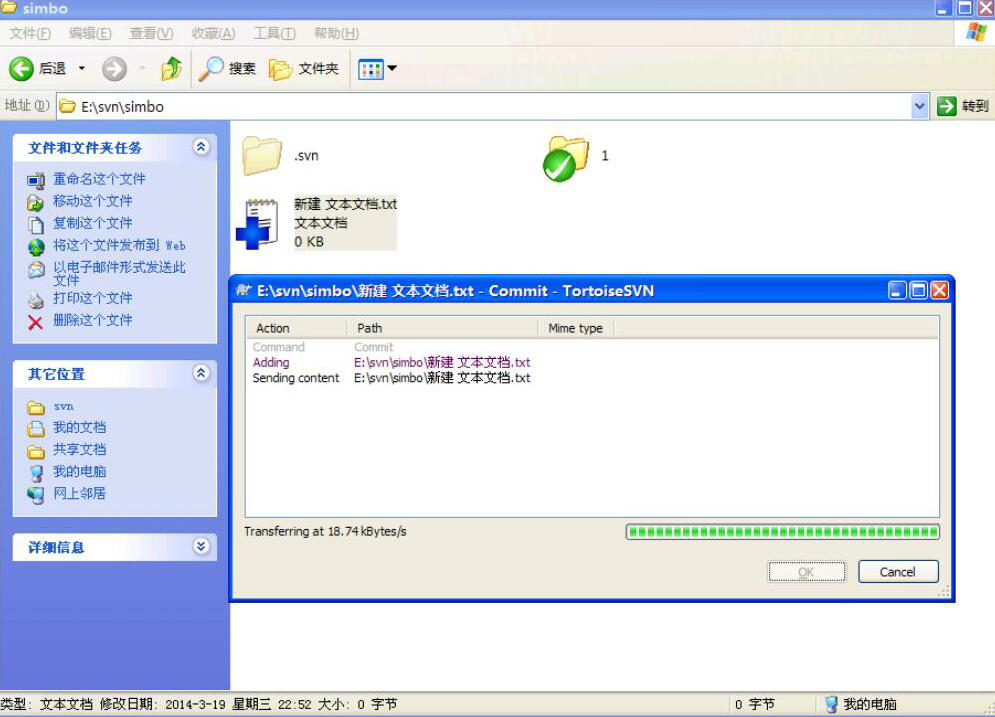The image size is (995, 717).
Task: Expand the 详细信息 panel
Action: click(x=201, y=546)
